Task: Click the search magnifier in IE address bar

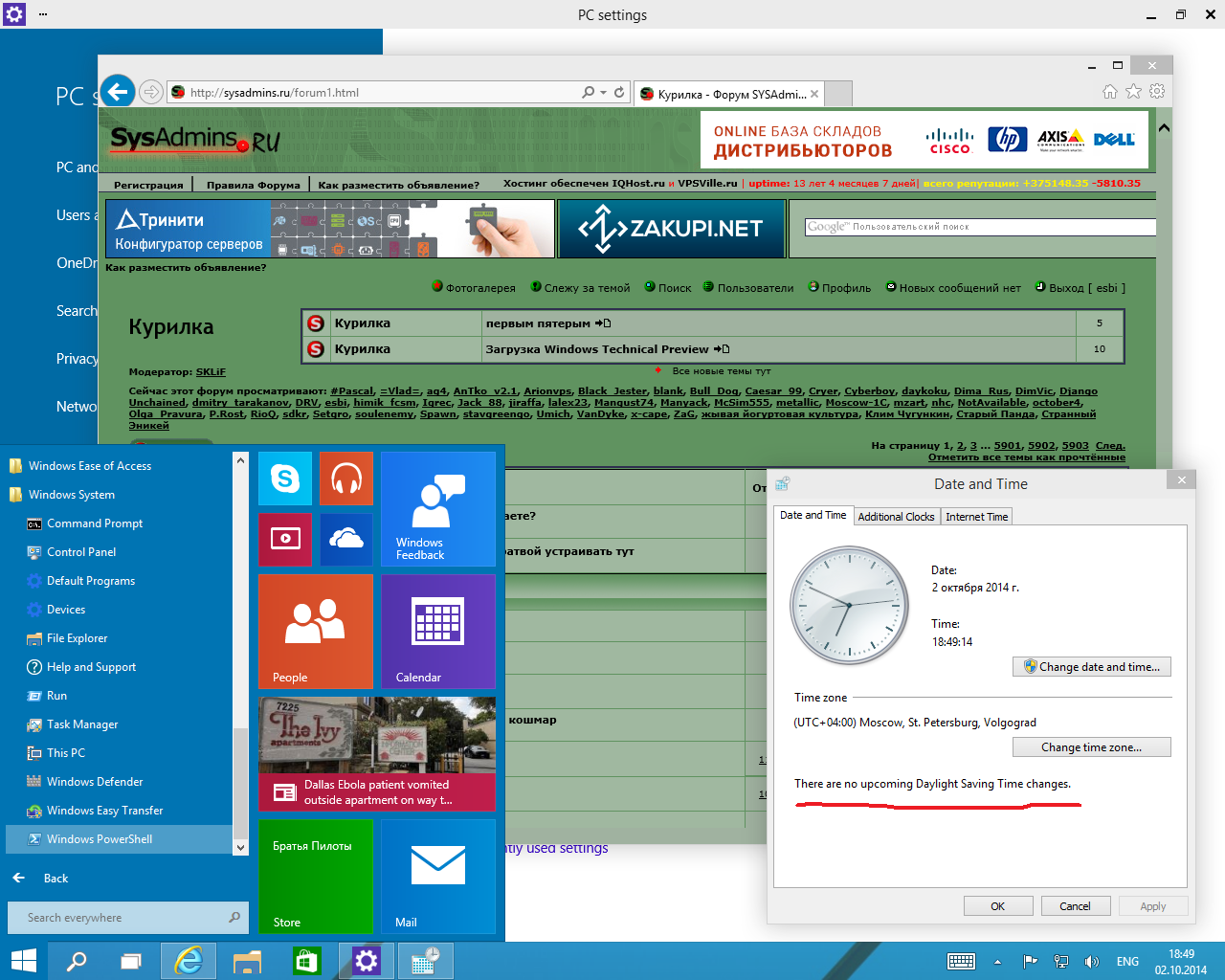Action: 588,93
